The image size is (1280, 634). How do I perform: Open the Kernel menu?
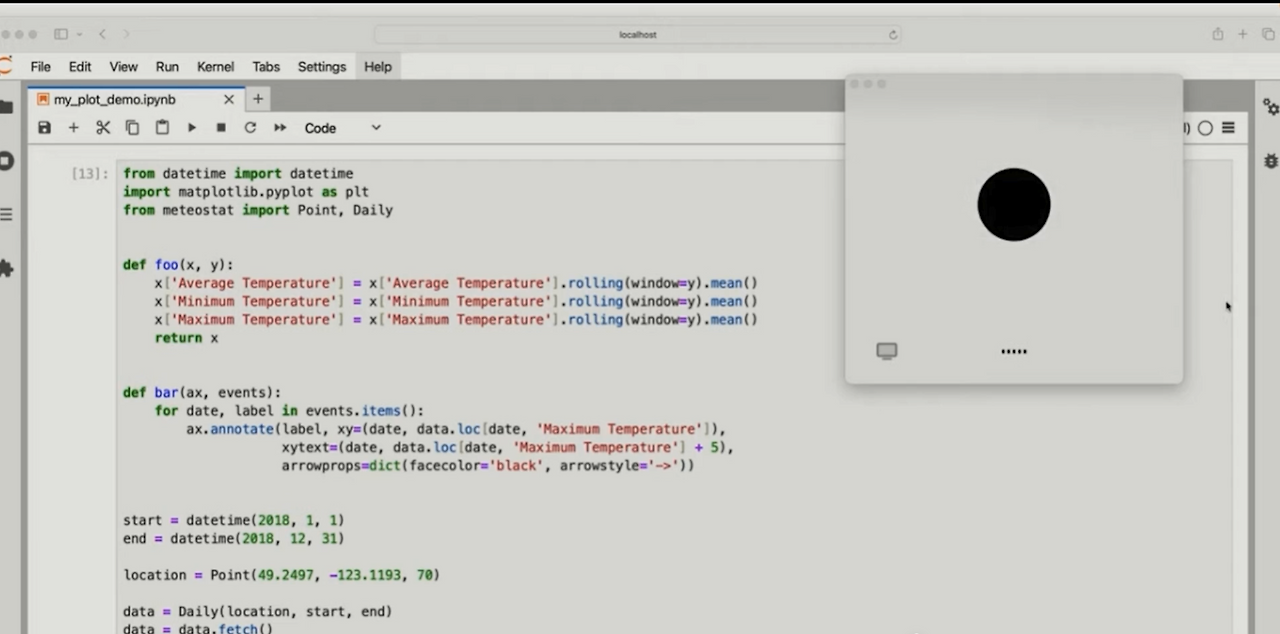click(x=215, y=67)
